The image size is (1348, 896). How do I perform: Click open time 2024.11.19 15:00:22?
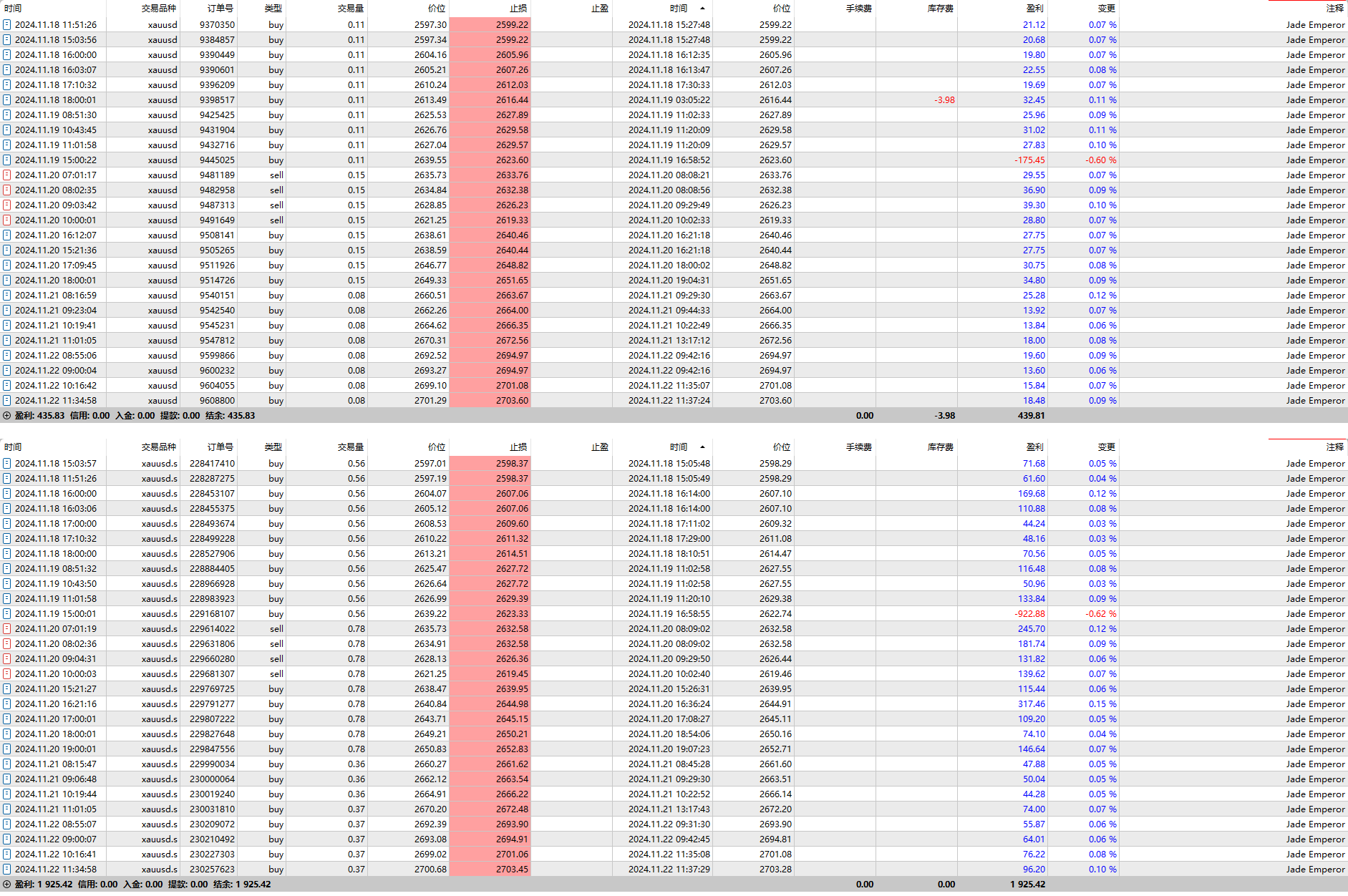(x=56, y=160)
